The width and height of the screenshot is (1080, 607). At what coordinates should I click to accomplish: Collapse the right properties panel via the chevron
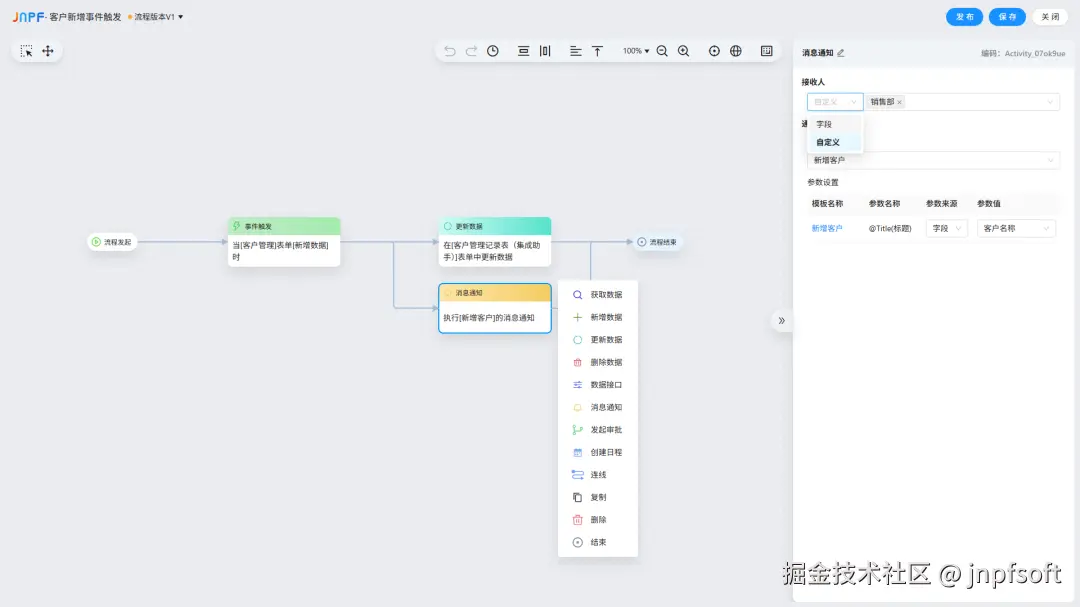(781, 321)
